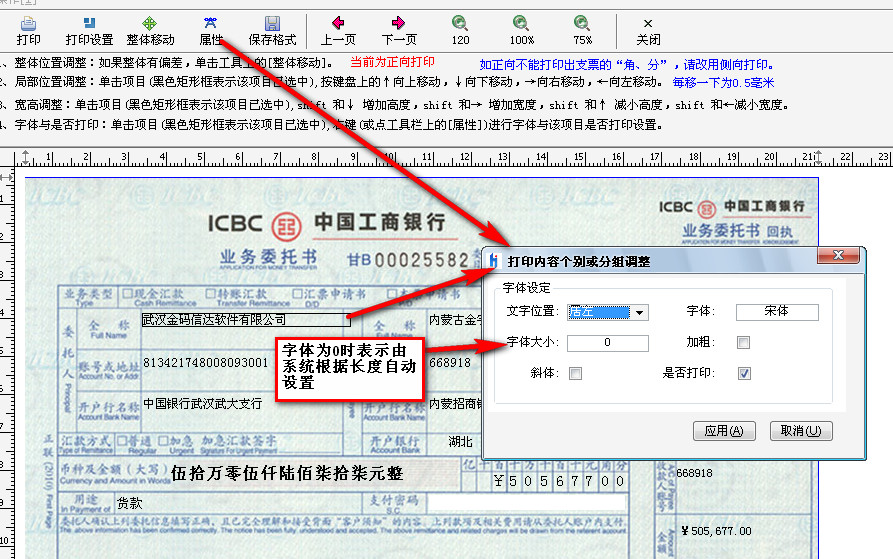Set zoom to 100%
This screenshot has width=893, height=559.
pyautogui.click(x=522, y=31)
